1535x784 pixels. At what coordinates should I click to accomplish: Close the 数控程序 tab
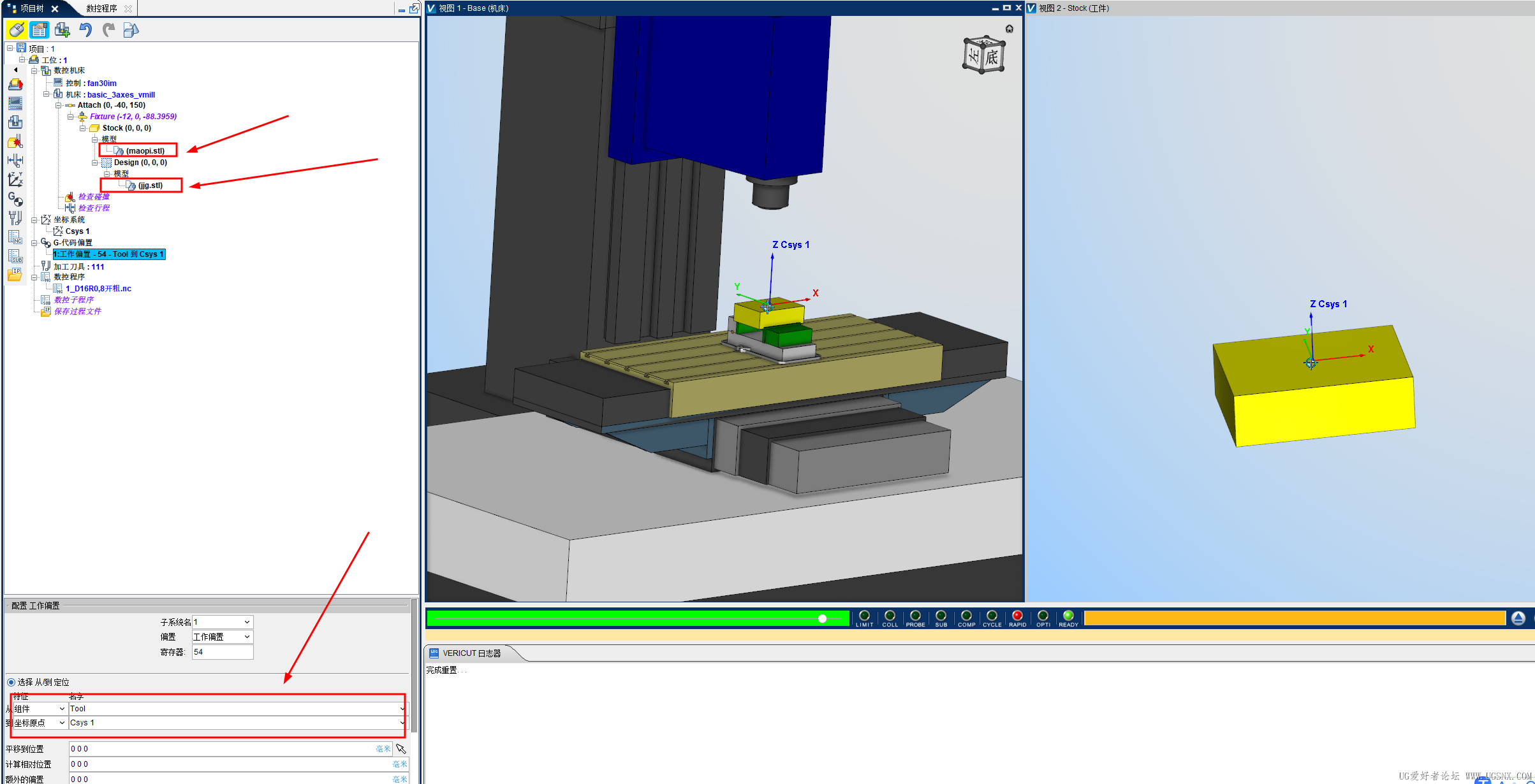[x=128, y=9]
